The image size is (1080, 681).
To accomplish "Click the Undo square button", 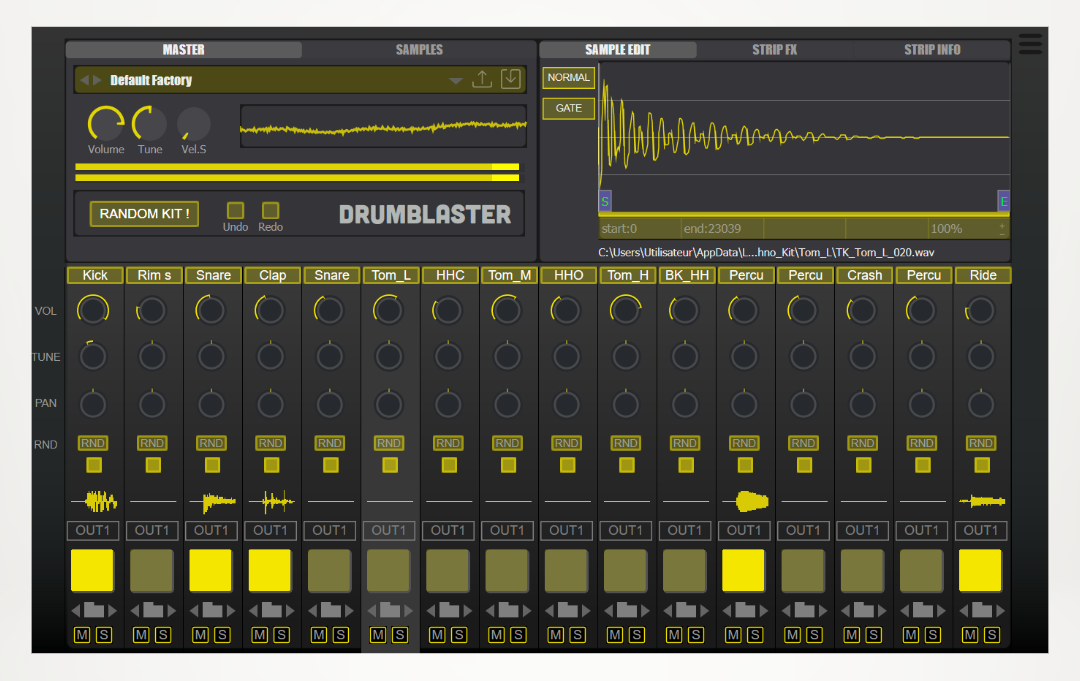I will click(x=236, y=210).
